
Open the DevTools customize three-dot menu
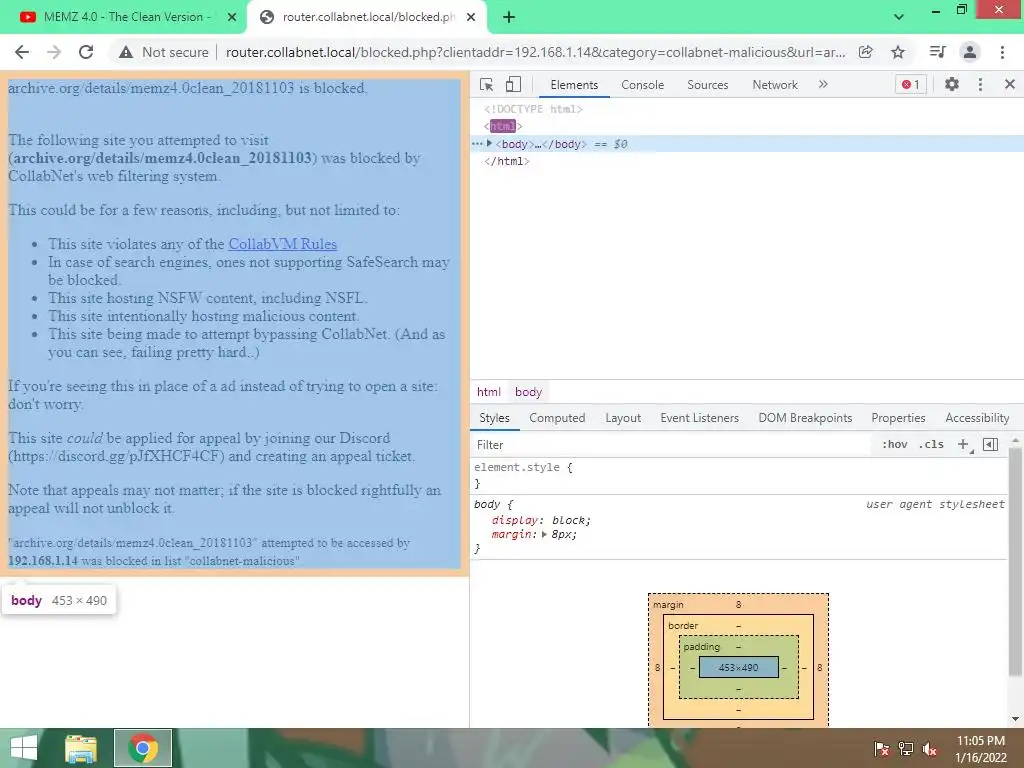point(980,84)
